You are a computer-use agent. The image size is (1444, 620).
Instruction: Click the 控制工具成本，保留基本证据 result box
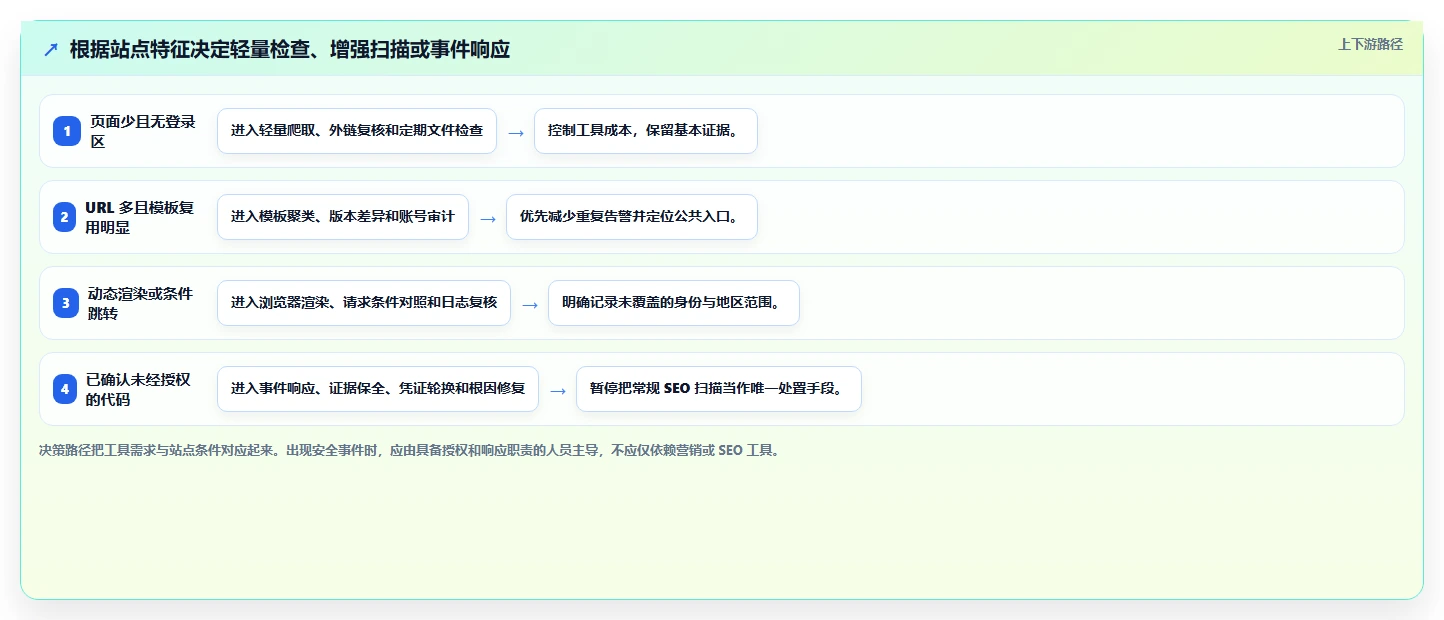[x=646, y=131]
